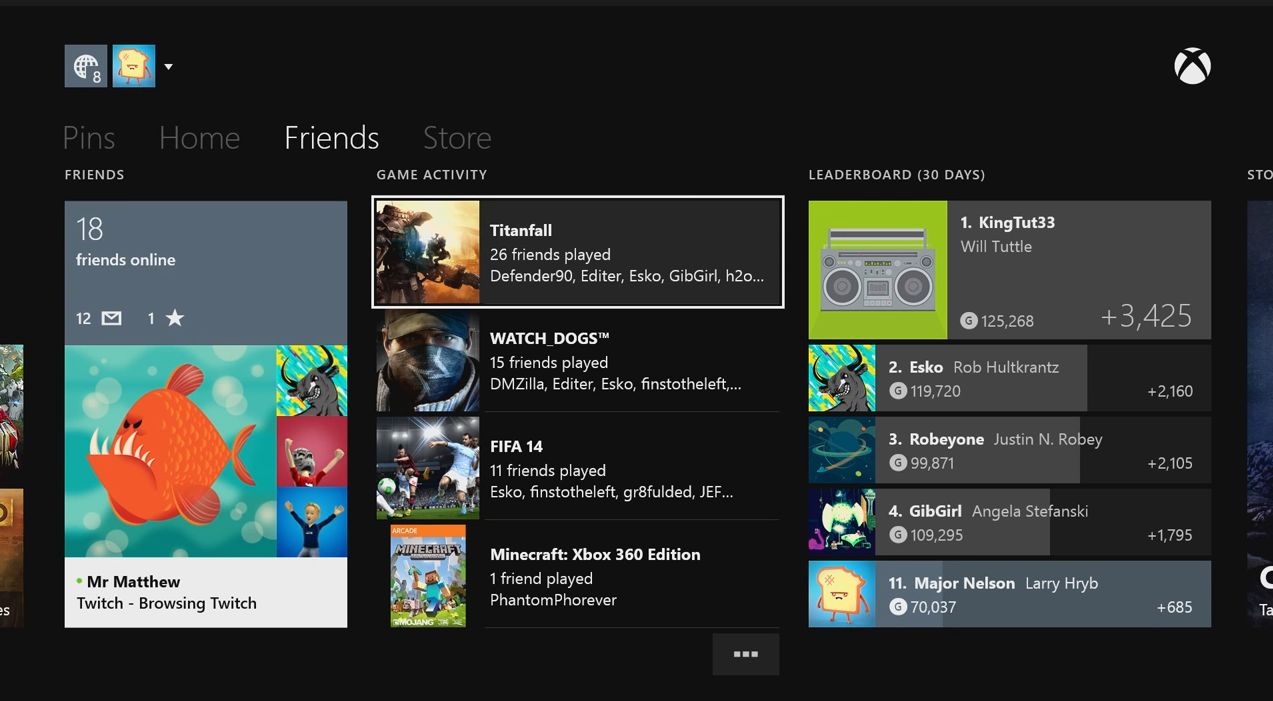Viewport: 1273px width, 701px height.
Task: Click the GAME ACTIVITY heading
Action: pyautogui.click(x=432, y=174)
